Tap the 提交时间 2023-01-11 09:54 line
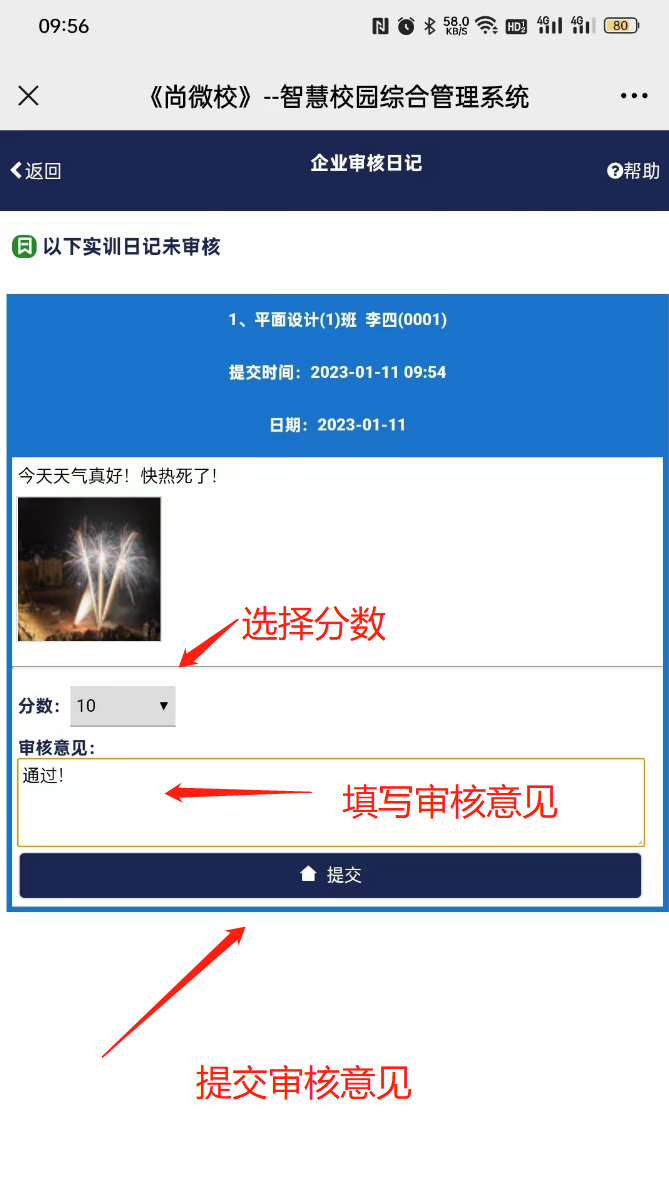Image resolution: width=669 pixels, height=1204 pixels. (x=337, y=372)
